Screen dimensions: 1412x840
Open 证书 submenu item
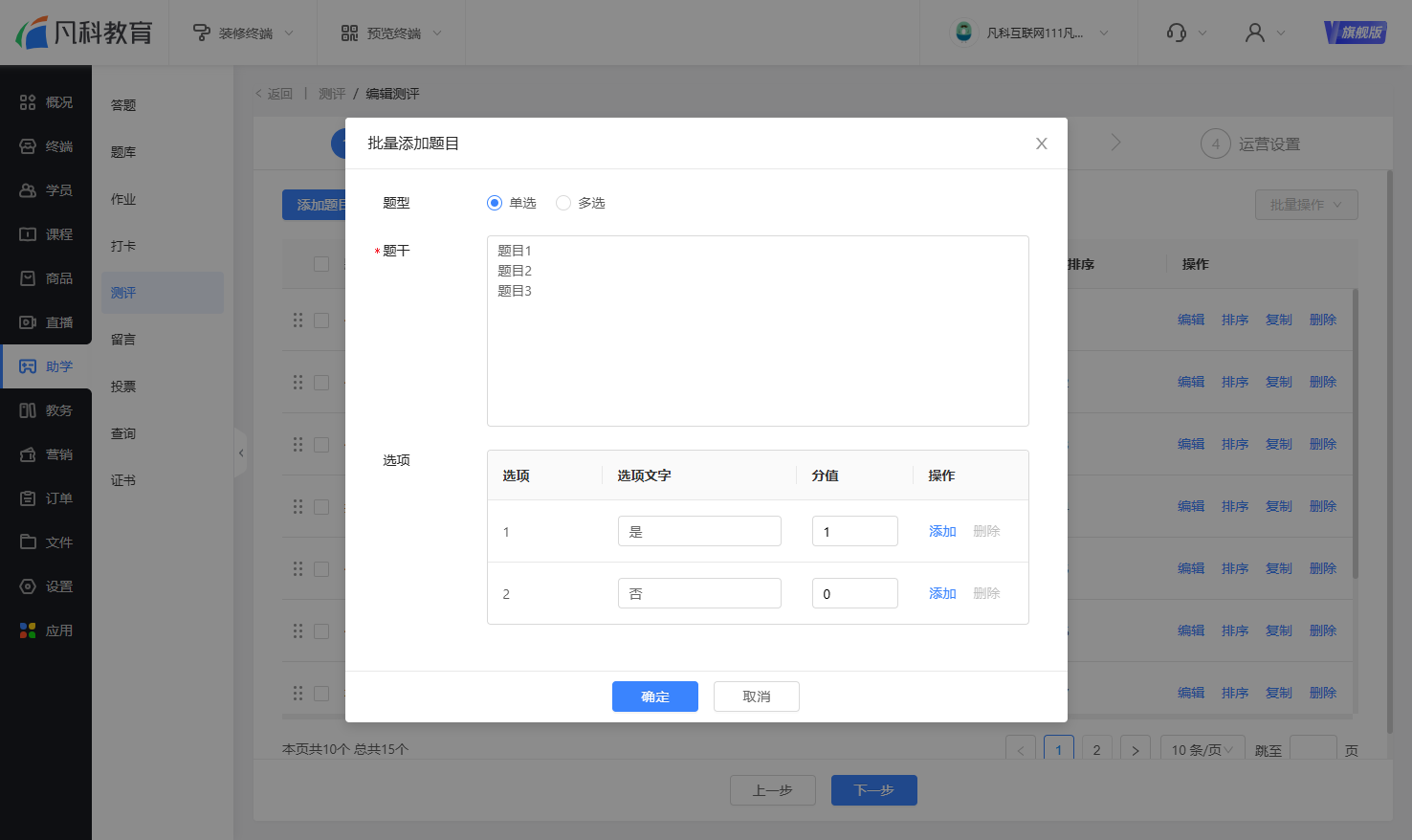click(x=123, y=480)
